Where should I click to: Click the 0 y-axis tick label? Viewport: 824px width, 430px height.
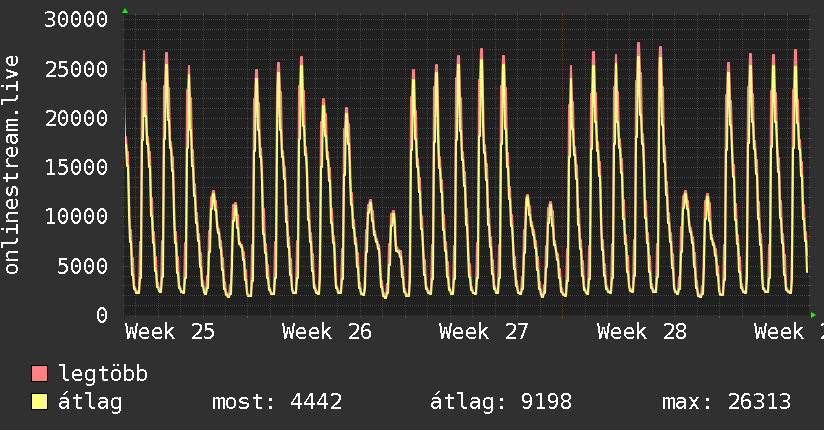click(102, 315)
